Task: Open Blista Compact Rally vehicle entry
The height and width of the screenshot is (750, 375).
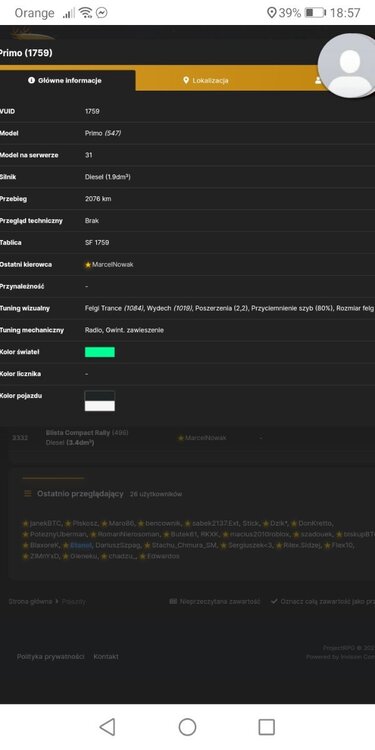Action: (x=78, y=432)
